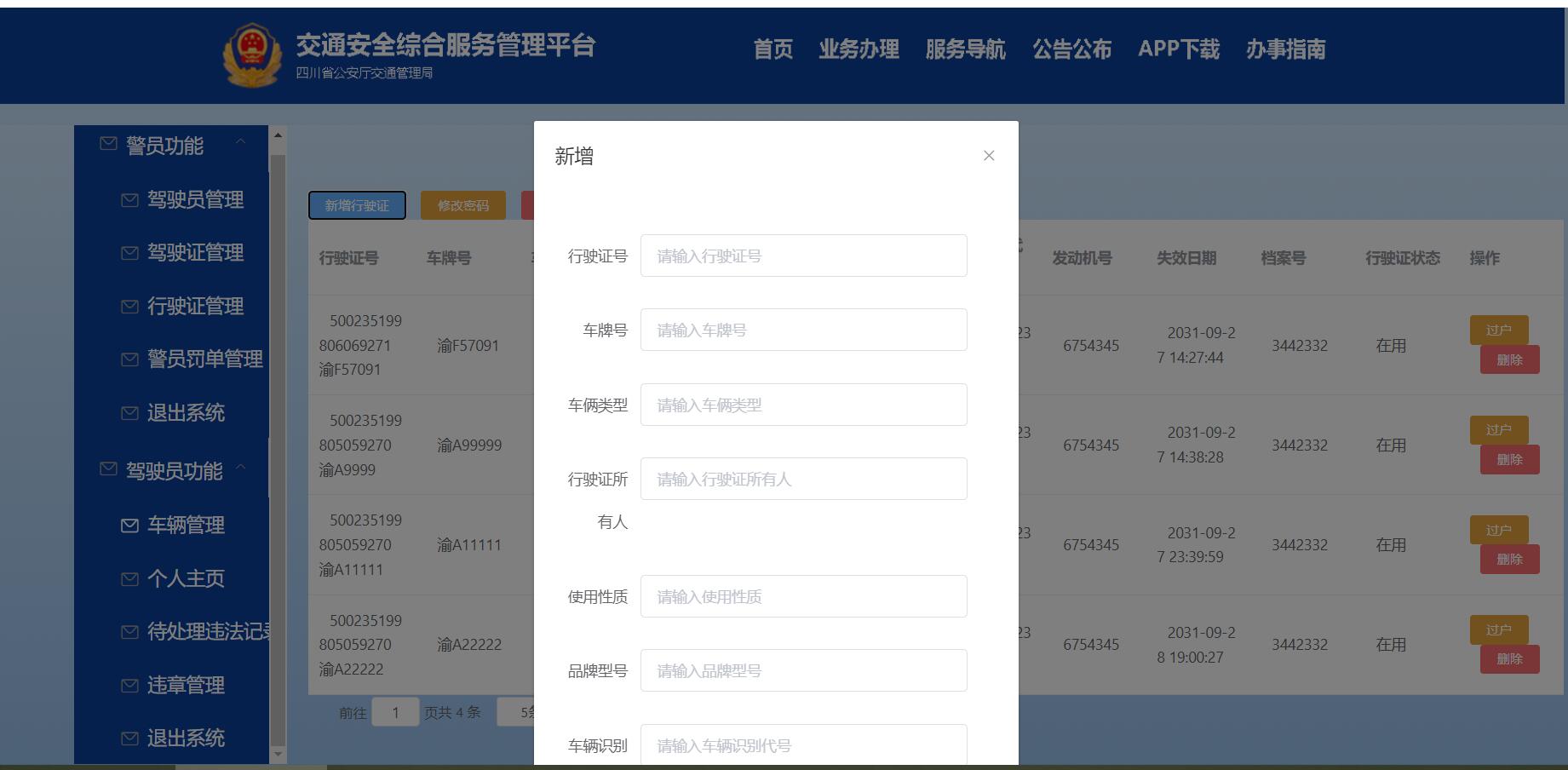Close the 新增 dialog
The width and height of the screenshot is (1568, 770).
click(x=989, y=155)
